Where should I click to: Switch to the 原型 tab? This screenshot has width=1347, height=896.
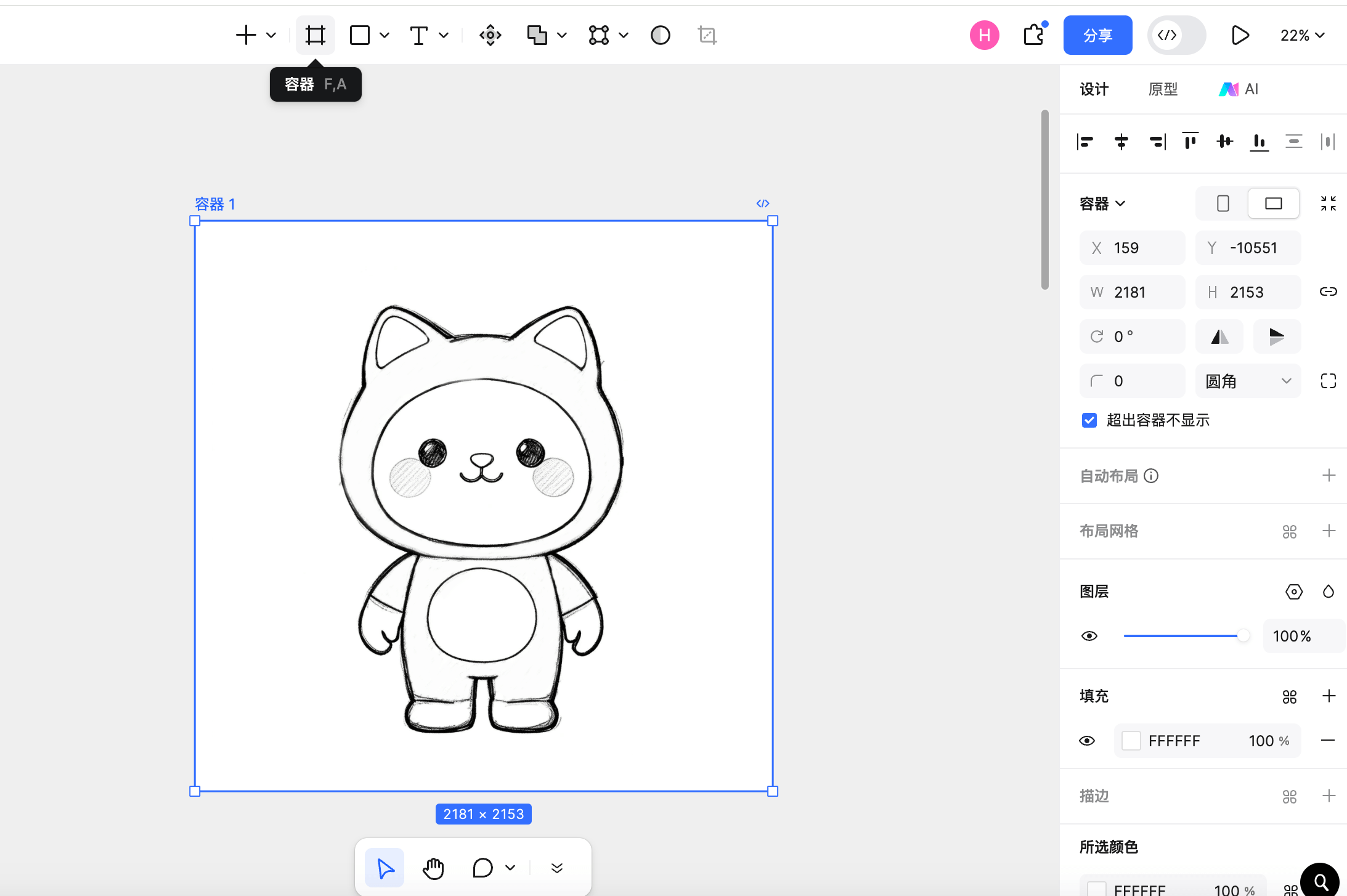(1163, 89)
